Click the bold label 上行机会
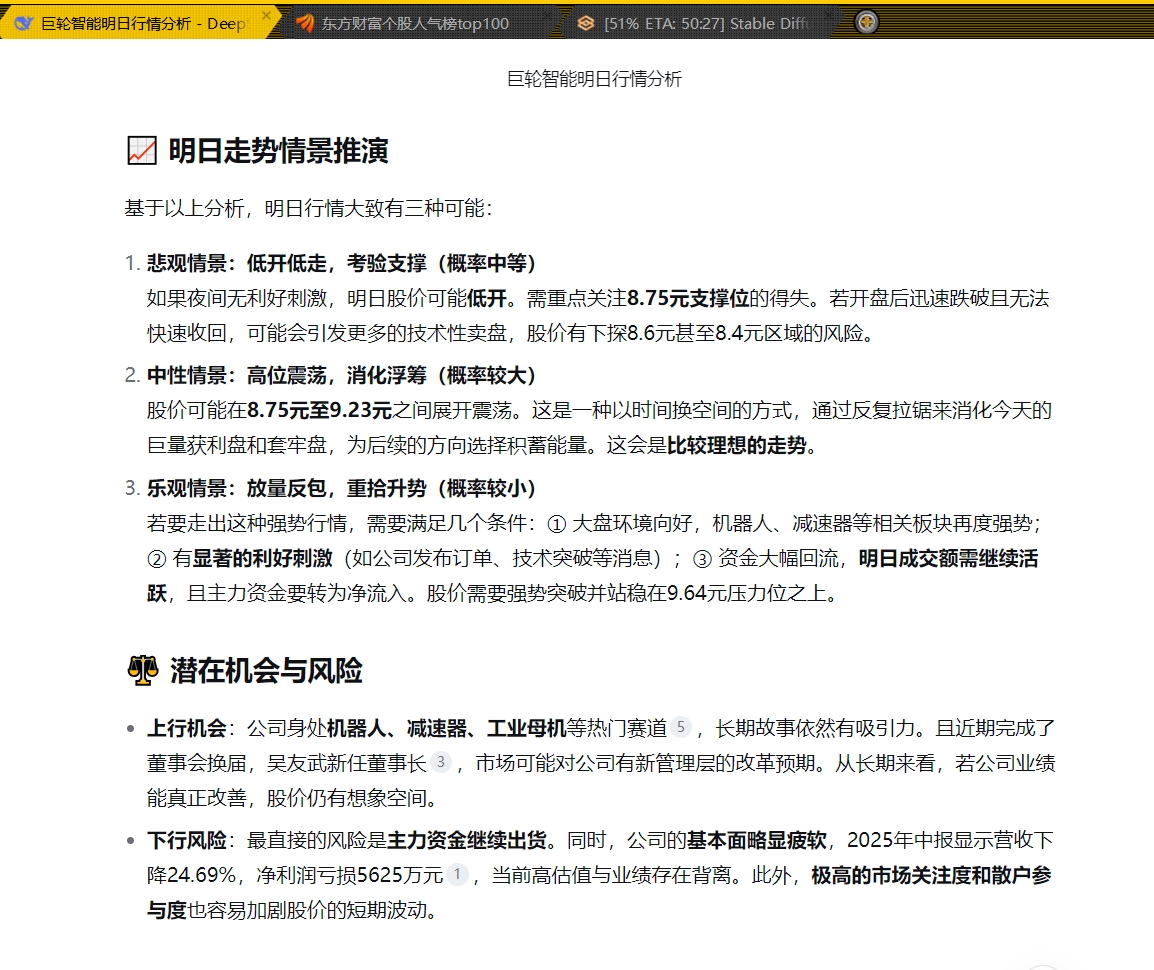 point(186,728)
